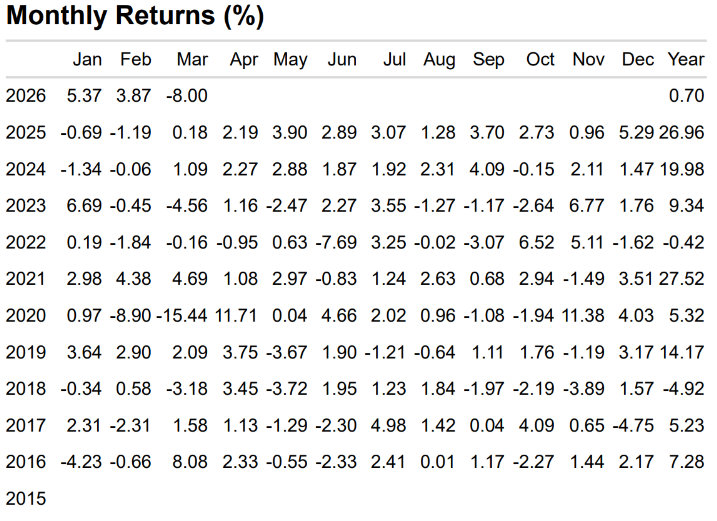Click the 27.52 yearly return for 2021
Image resolution: width=717 pixels, height=521 pixels.
coord(684,279)
